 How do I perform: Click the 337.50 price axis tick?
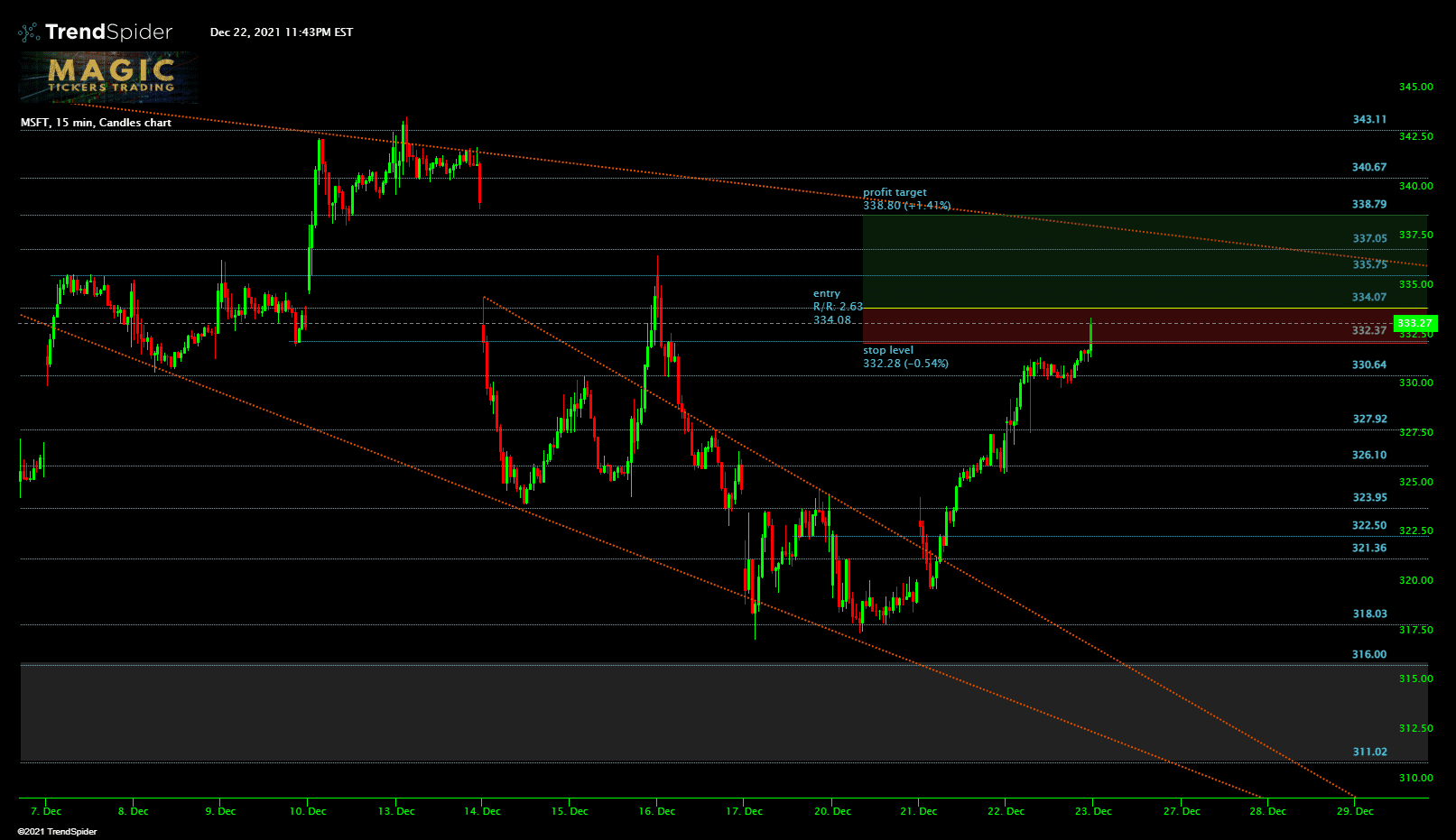pos(1415,235)
